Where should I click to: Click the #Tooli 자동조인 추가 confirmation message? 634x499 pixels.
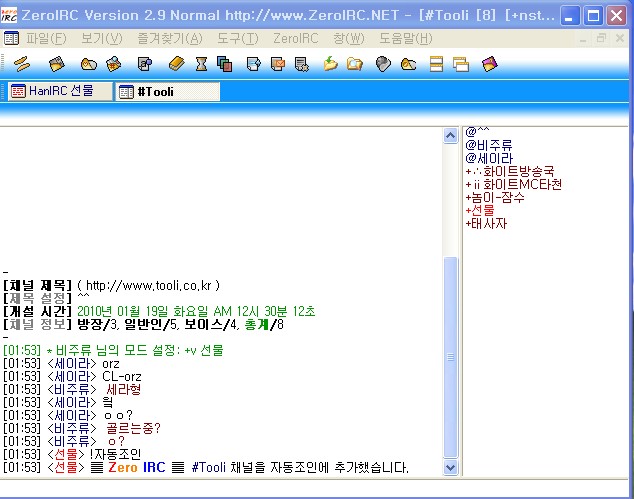[x=206, y=467]
